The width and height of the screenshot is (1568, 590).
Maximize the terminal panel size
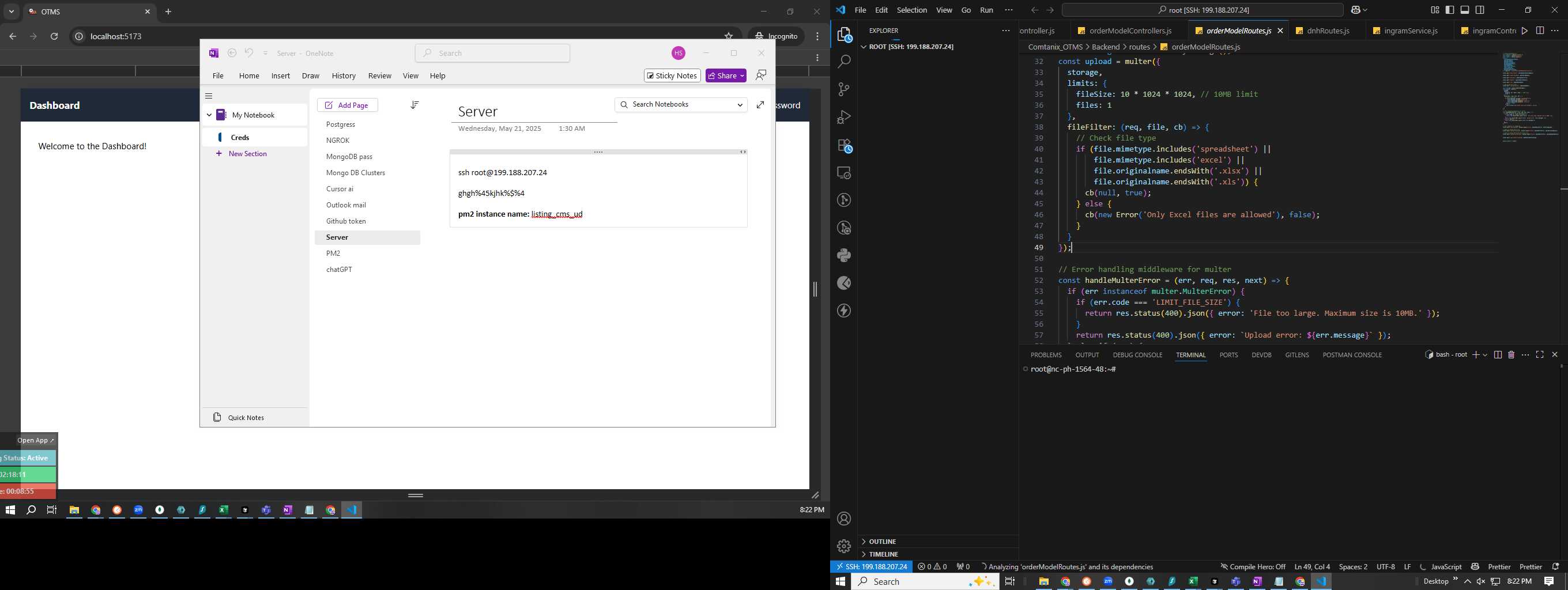pos(1540,354)
